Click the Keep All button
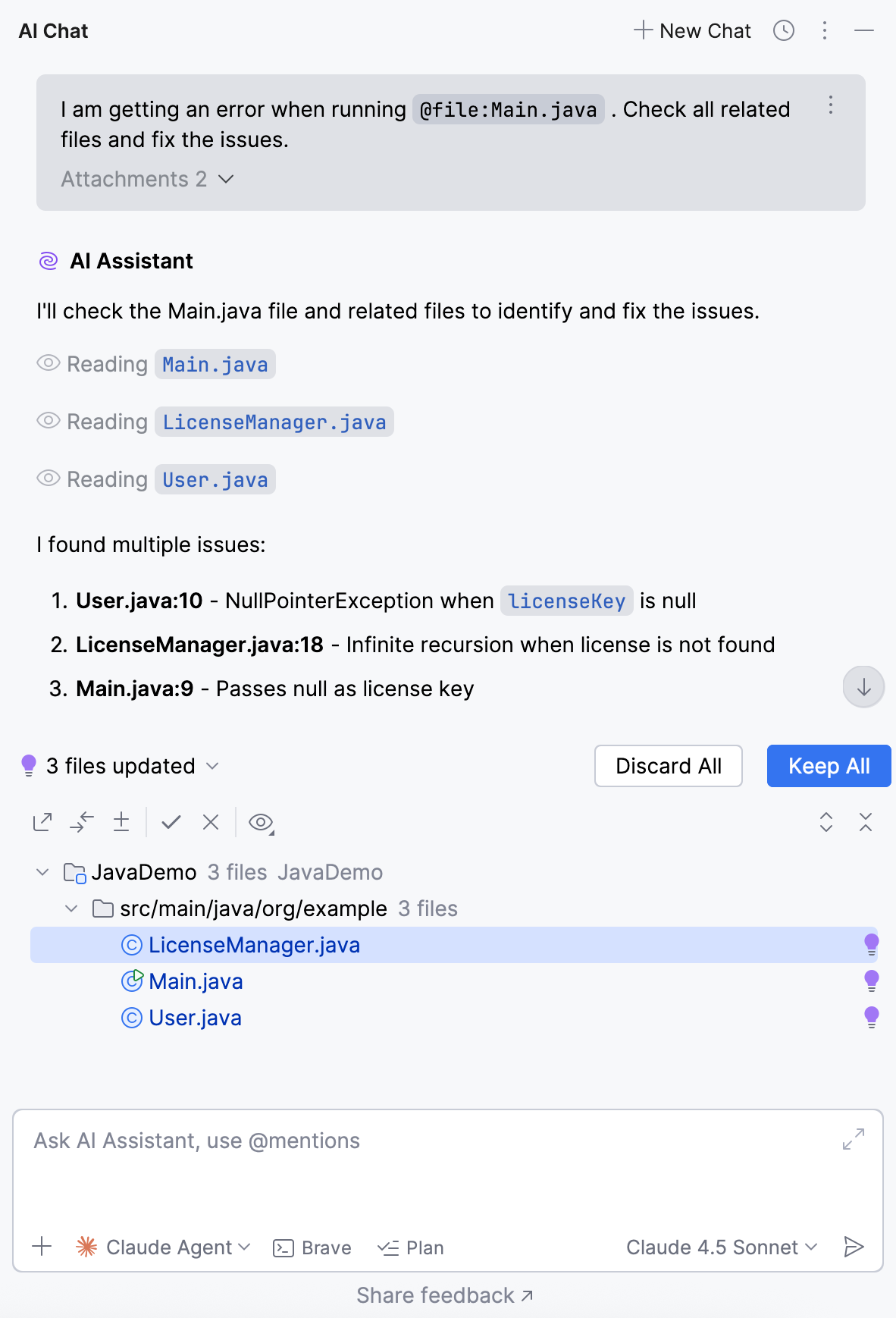Image resolution: width=896 pixels, height=1318 pixels. pos(829,766)
